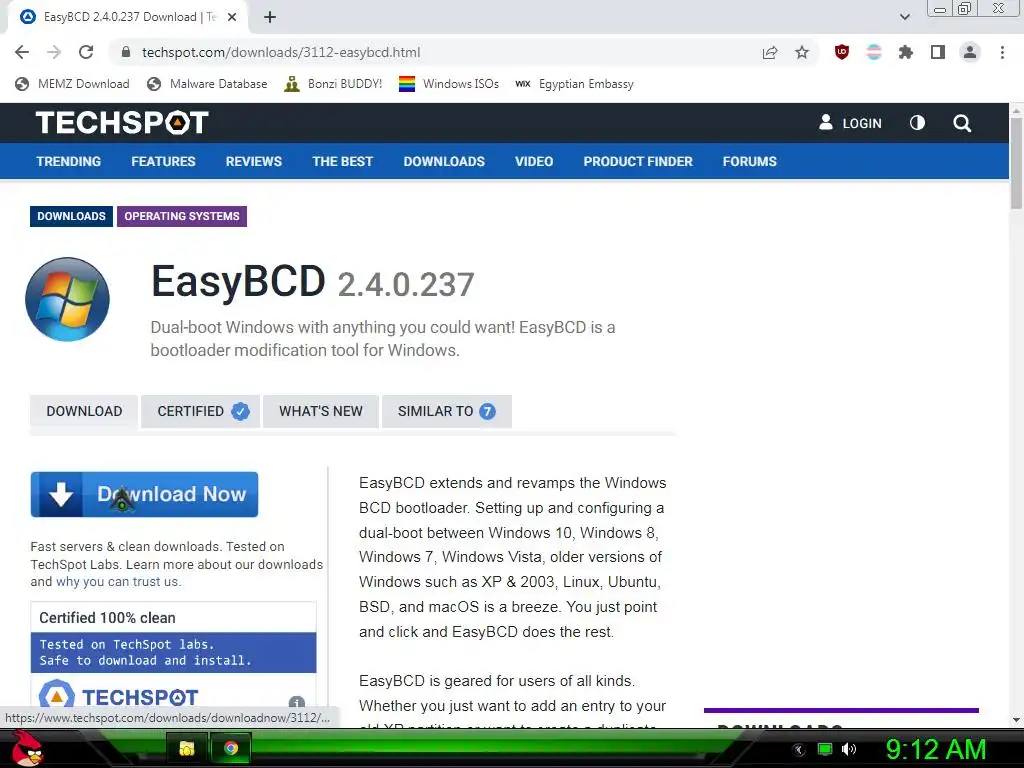The width and height of the screenshot is (1024, 768).
Task: Toggle TechSpot dark mode contrast icon
Action: pyautogui.click(x=917, y=123)
